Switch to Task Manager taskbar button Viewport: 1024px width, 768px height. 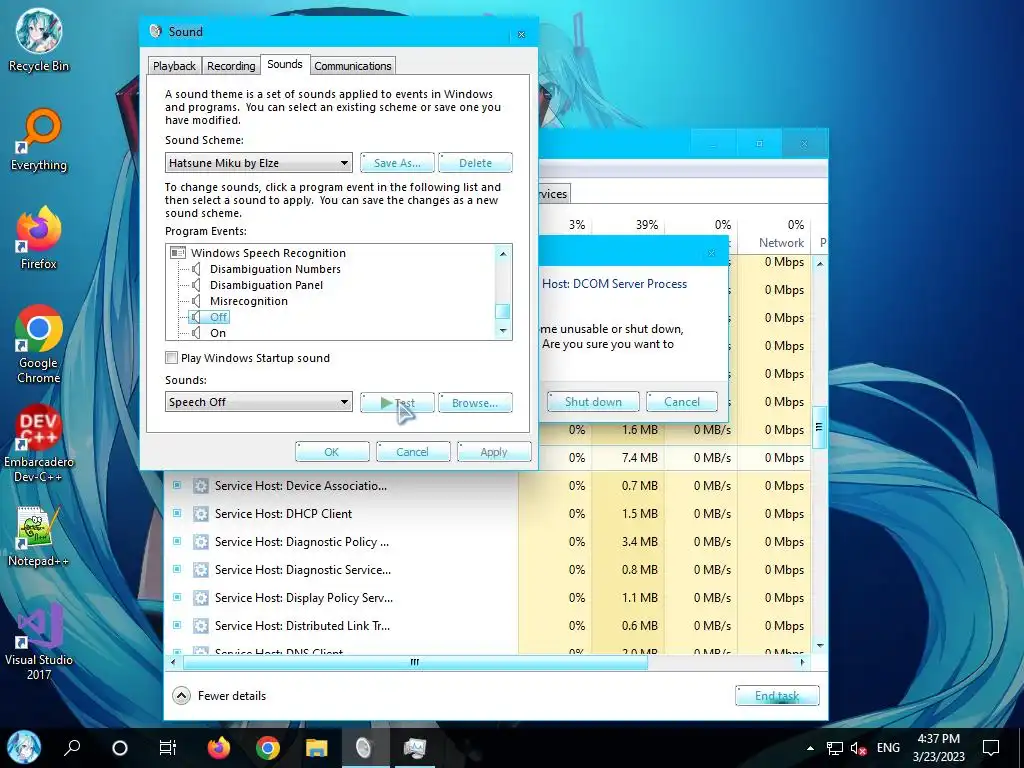coord(414,748)
